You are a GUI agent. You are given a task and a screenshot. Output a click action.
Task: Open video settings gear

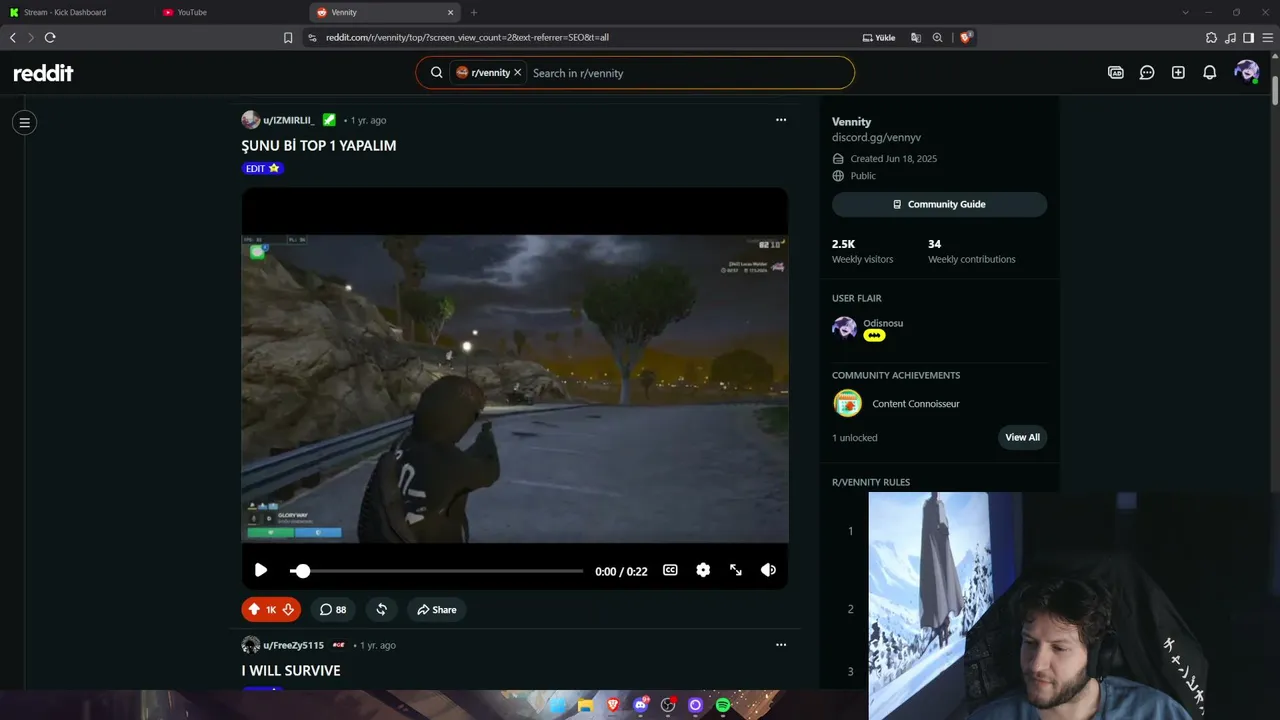703,570
